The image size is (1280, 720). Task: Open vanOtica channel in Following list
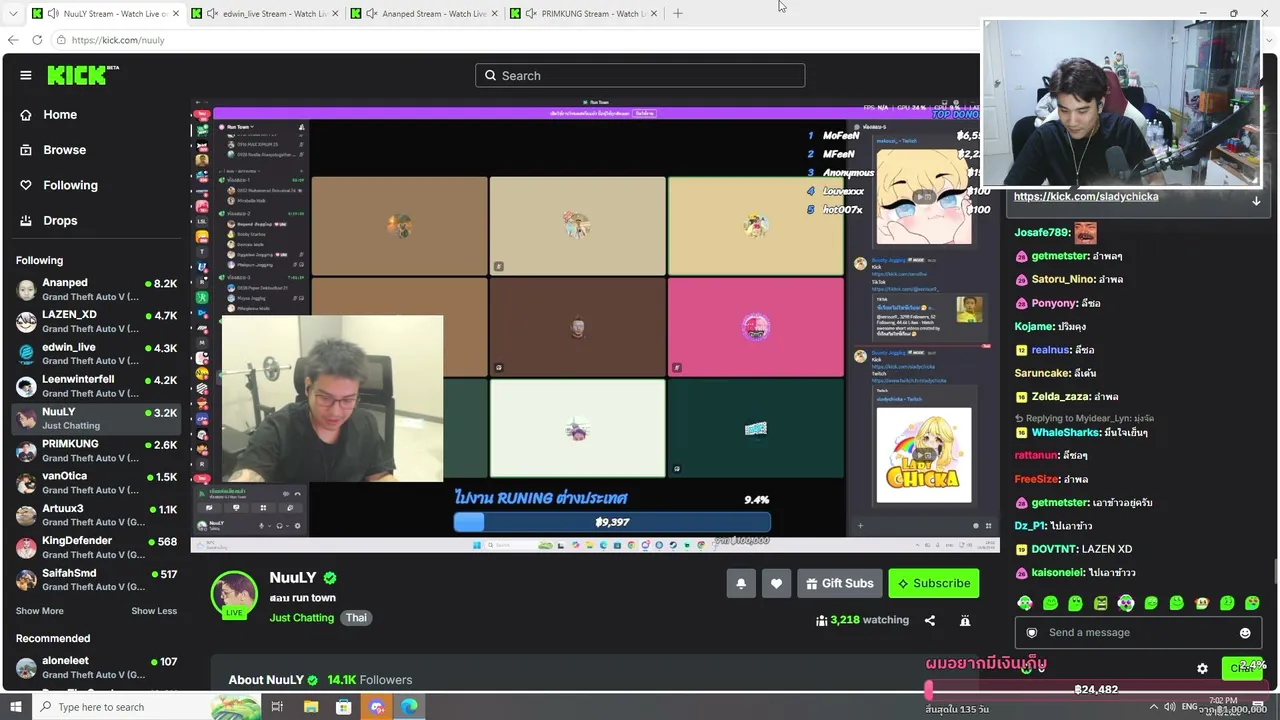[97, 482]
